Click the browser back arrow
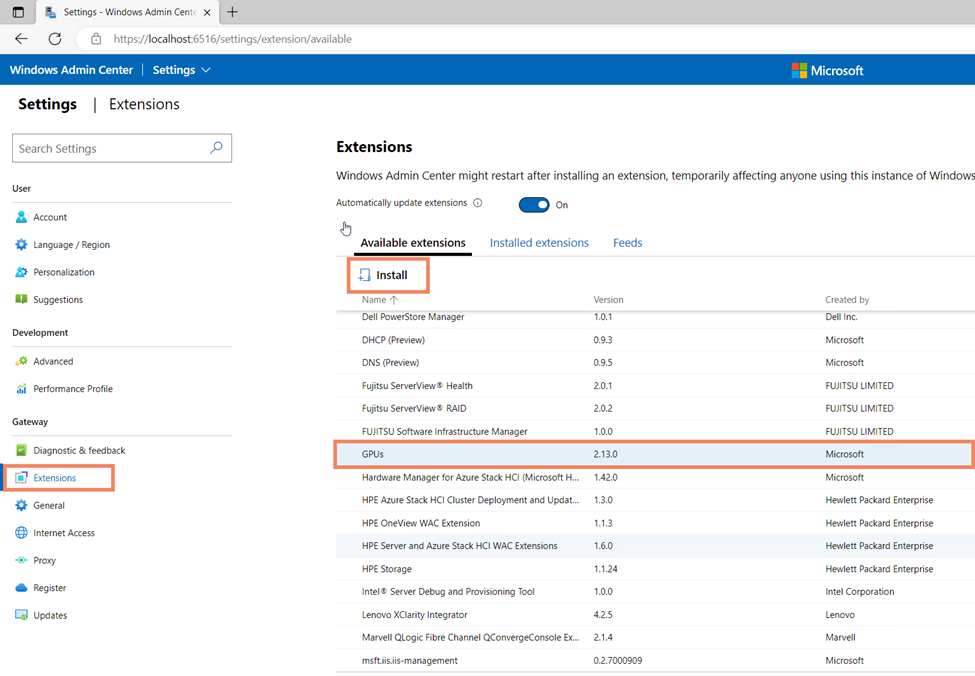The width and height of the screenshot is (975, 676). tap(21, 39)
